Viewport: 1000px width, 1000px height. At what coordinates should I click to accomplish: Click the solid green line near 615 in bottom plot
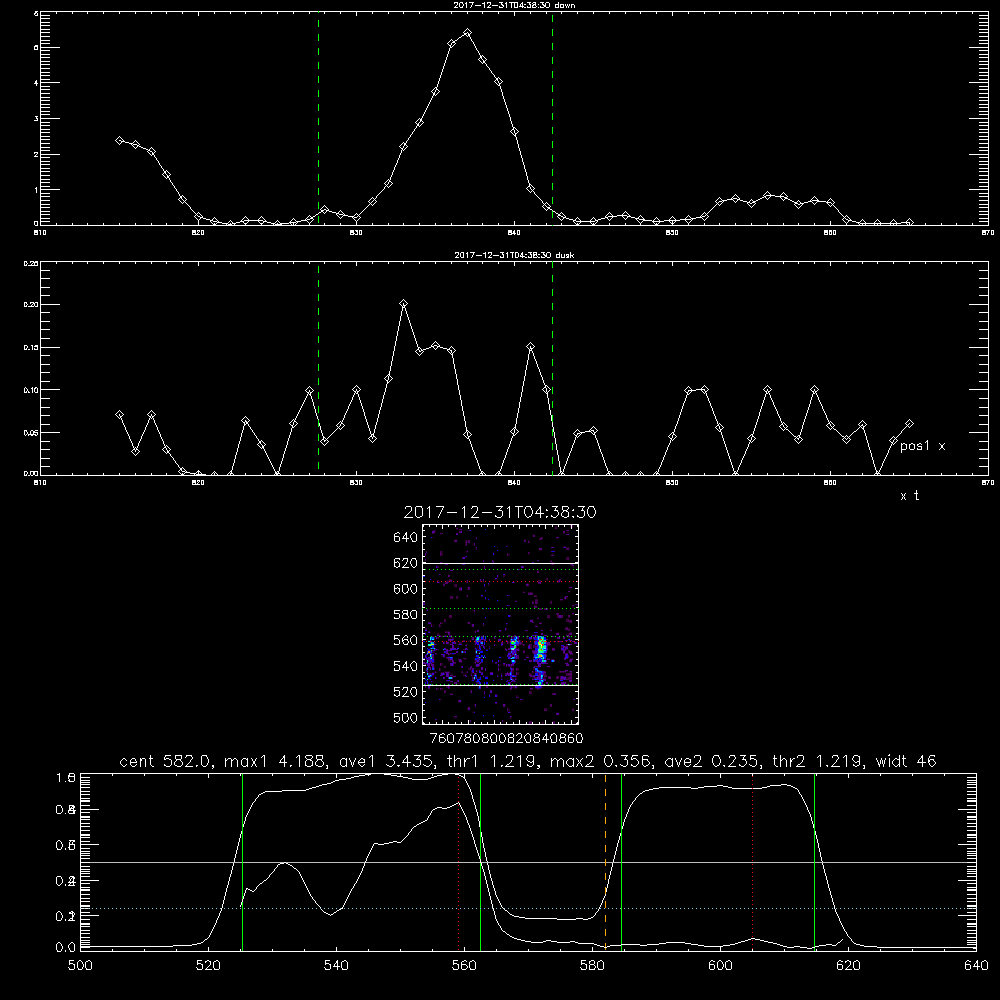[x=814, y=861]
